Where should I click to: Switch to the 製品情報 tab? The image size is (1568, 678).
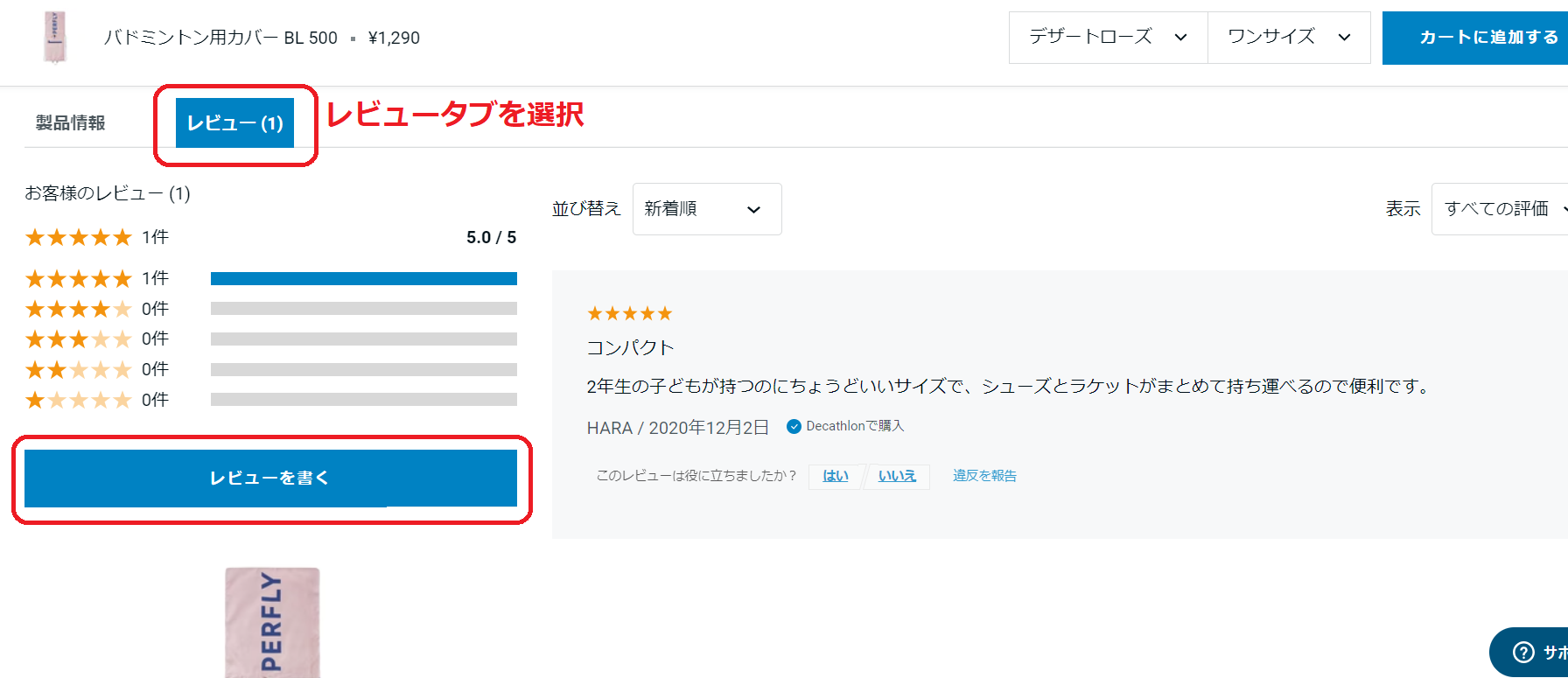70,122
